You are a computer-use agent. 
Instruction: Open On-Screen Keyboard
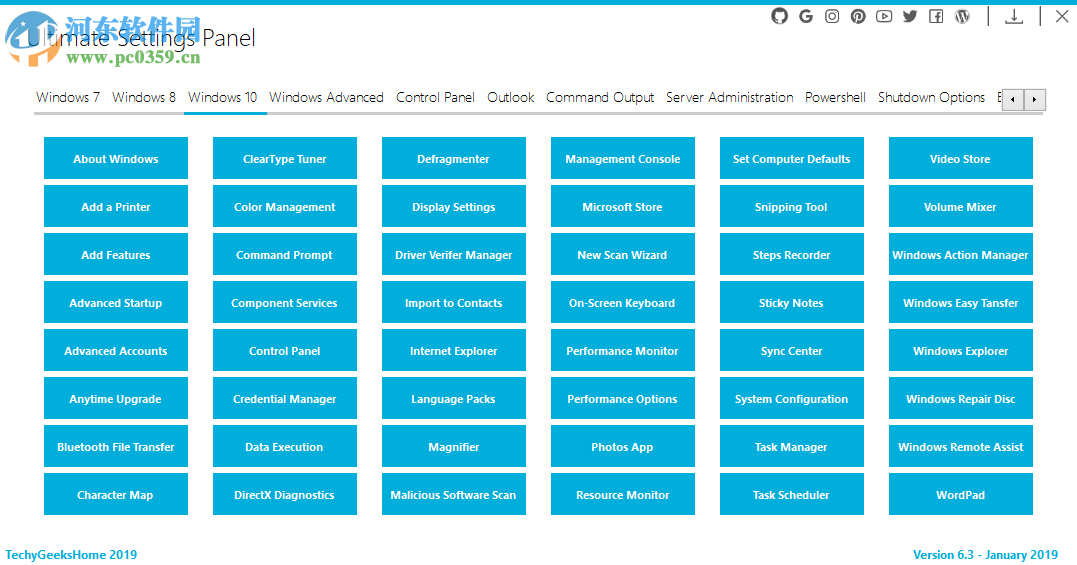tap(622, 302)
